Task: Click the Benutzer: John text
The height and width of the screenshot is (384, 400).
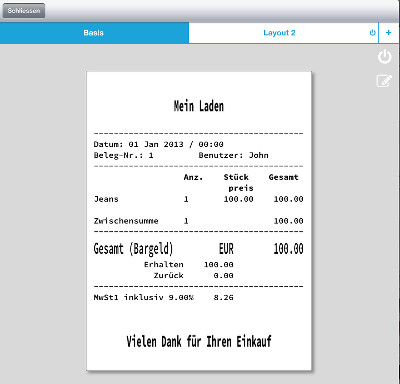Action: point(233,155)
